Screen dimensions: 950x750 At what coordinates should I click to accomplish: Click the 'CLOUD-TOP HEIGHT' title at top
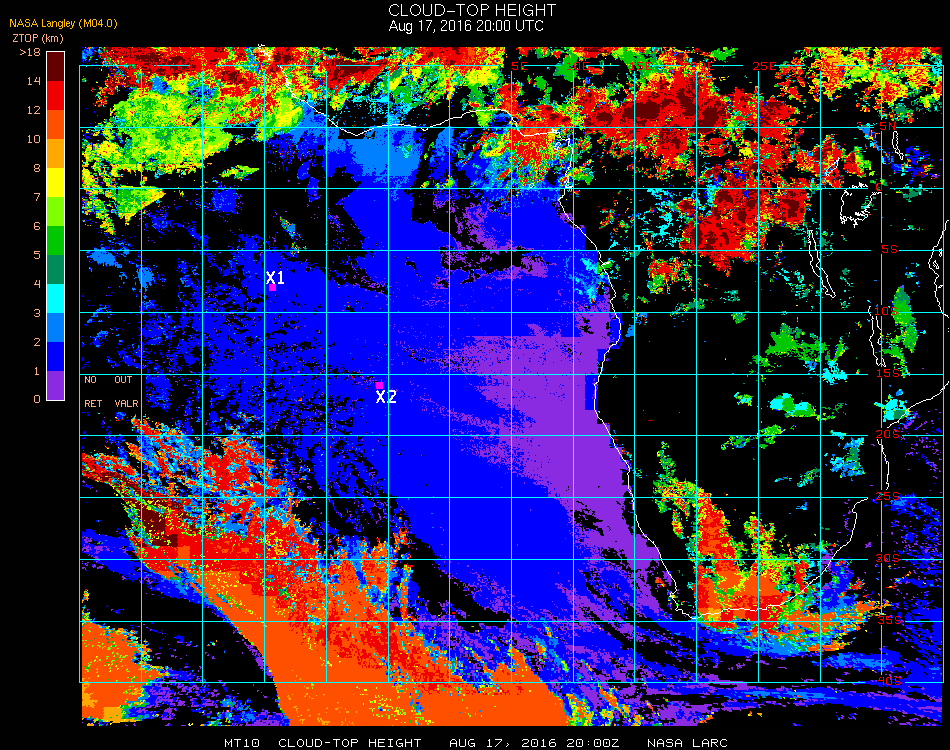pos(472,10)
